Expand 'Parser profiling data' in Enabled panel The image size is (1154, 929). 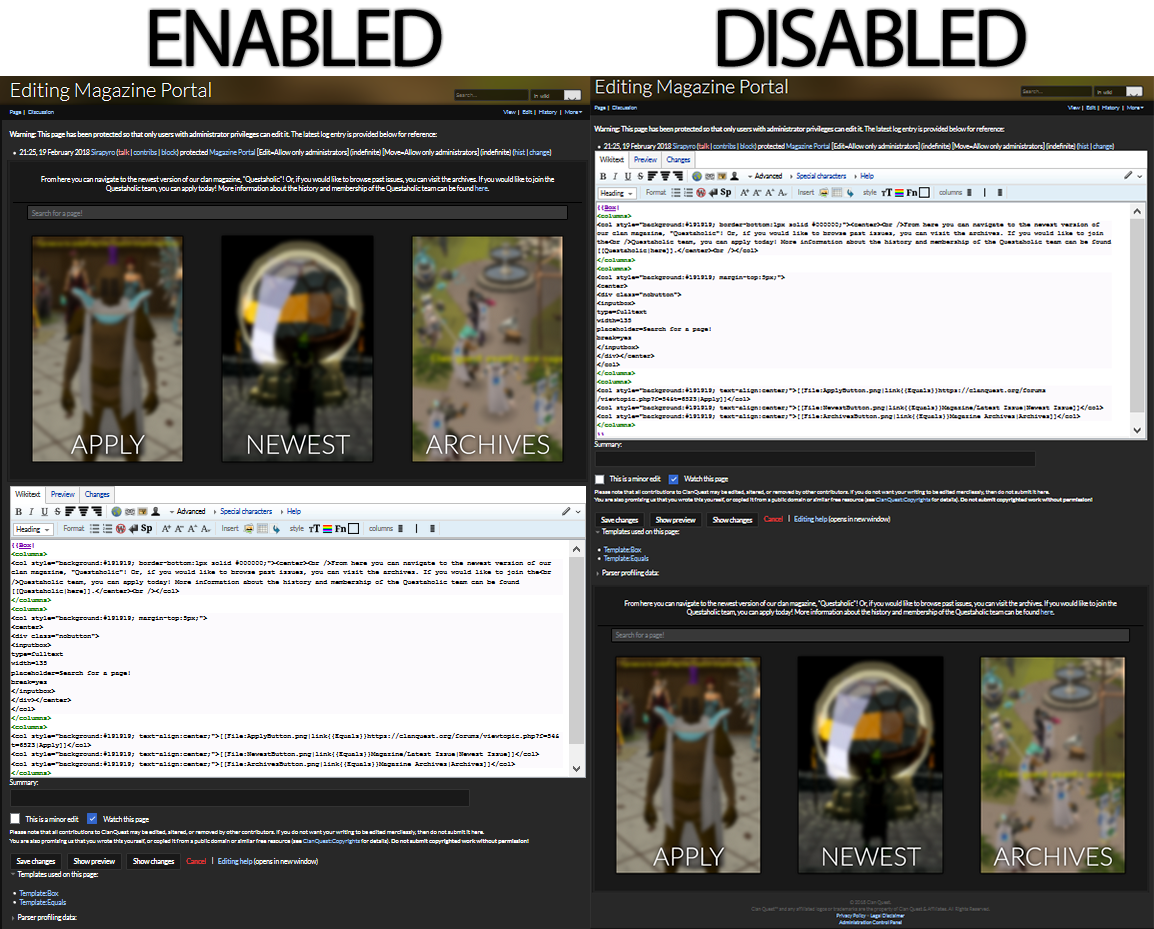coord(44,917)
